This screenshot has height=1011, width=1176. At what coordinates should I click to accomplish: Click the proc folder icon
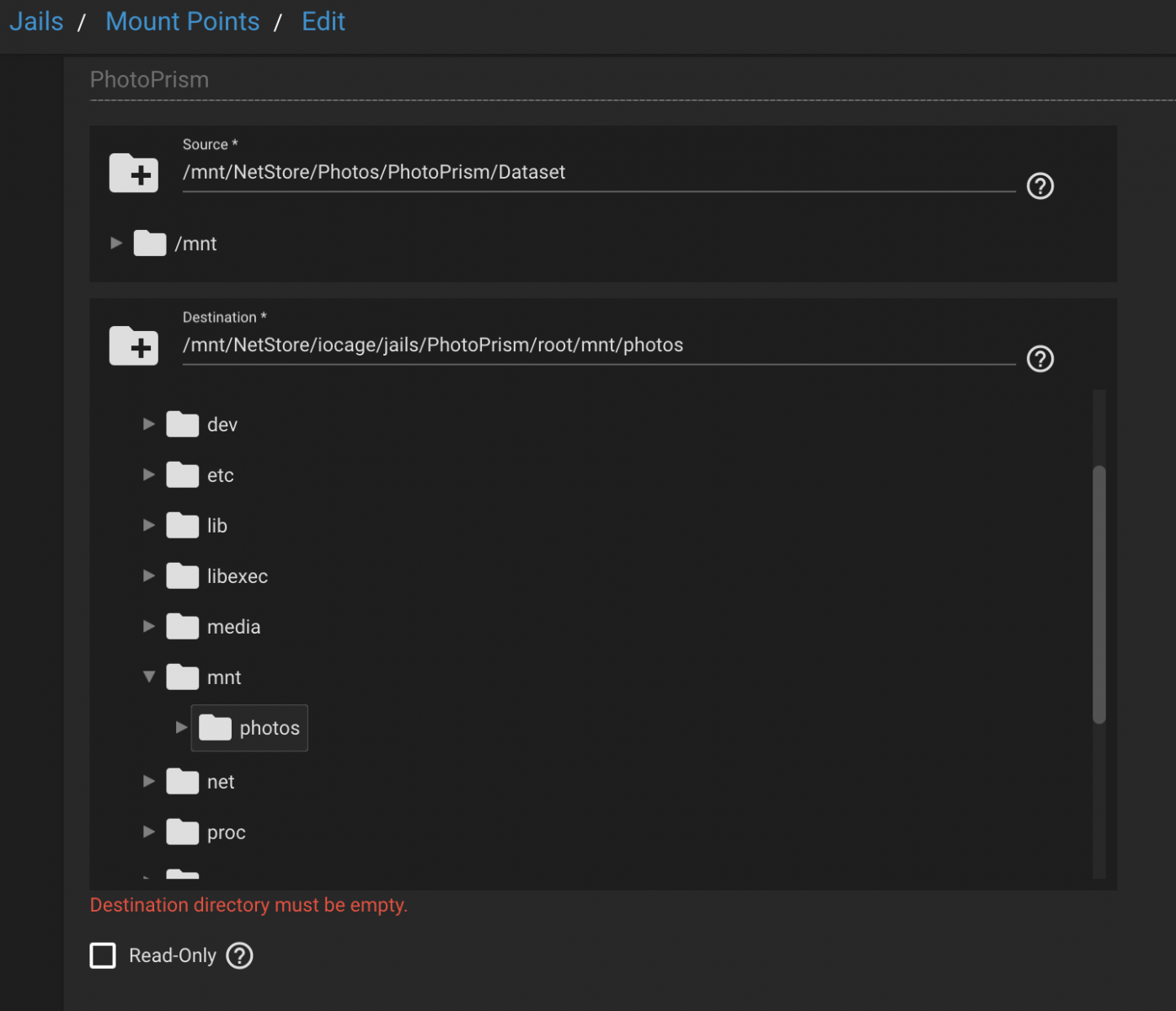(x=182, y=832)
